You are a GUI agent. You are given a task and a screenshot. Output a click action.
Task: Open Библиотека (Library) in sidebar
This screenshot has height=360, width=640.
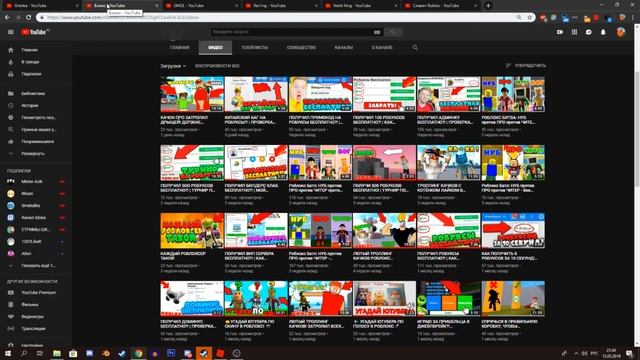click(x=36, y=93)
